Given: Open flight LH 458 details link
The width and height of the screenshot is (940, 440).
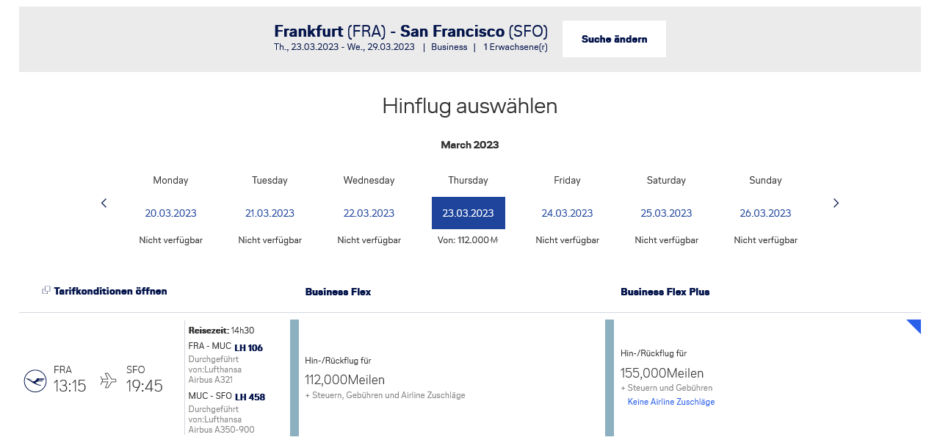Looking at the screenshot, I should [x=250, y=396].
